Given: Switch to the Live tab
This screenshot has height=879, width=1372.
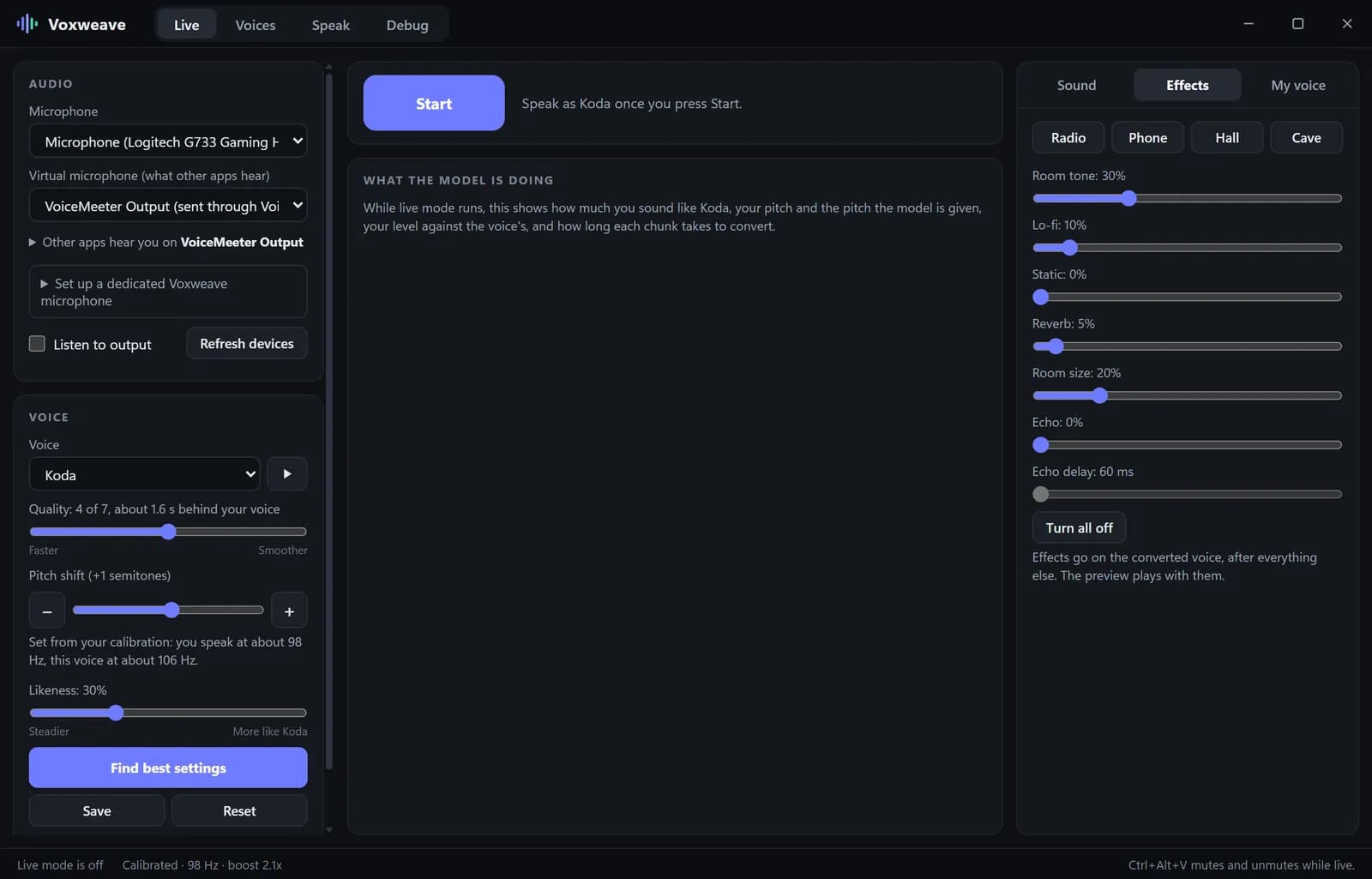Looking at the screenshot, I should 186,25.
